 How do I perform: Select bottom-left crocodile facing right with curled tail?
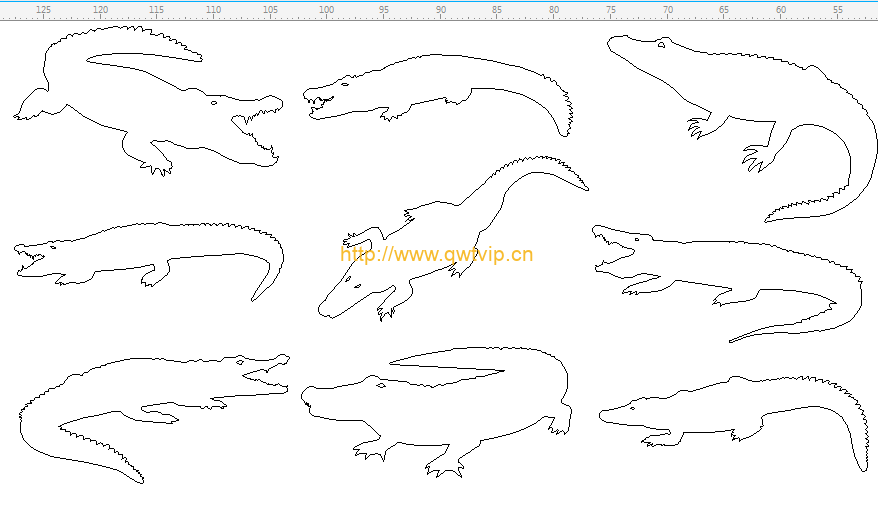(x=155, y=418)
